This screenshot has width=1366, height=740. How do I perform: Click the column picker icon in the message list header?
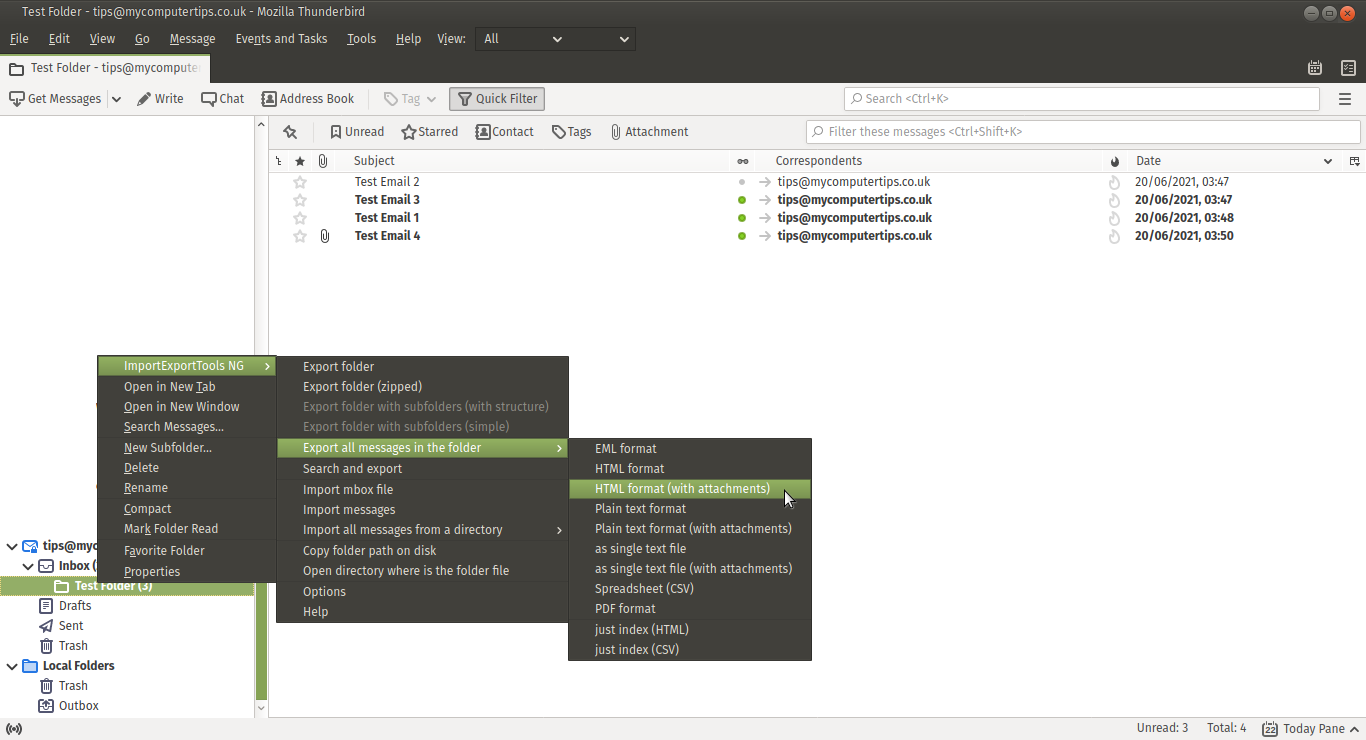click(1355, 161)
